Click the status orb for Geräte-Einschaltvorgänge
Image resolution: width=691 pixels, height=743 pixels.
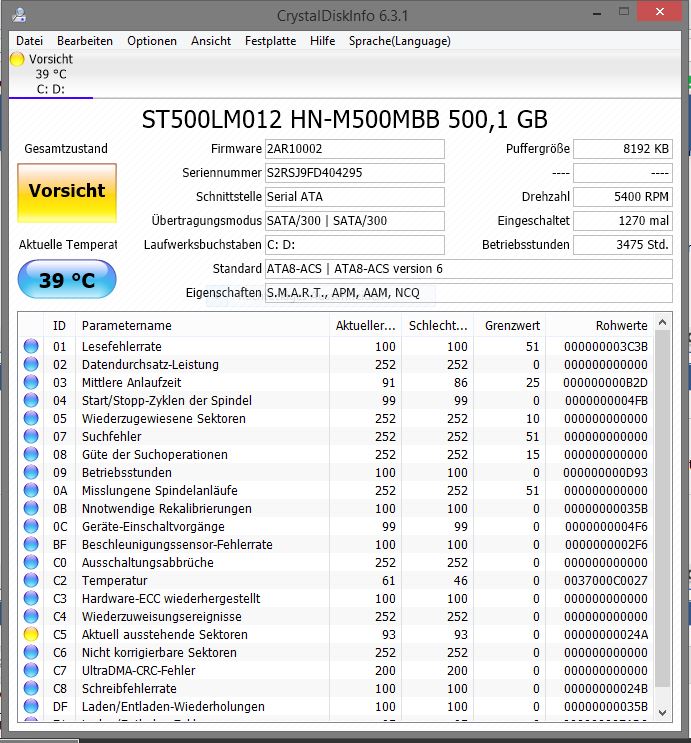pos(31,526)
